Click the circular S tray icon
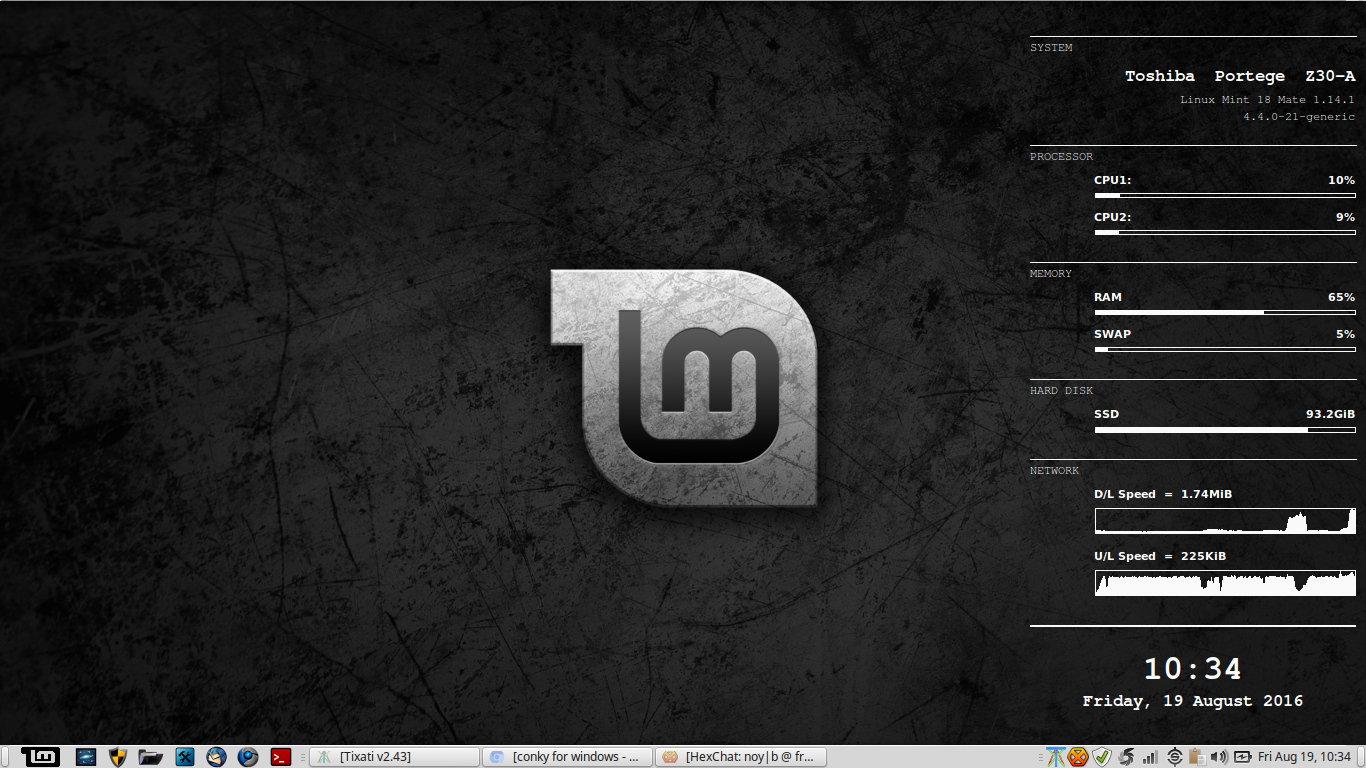The width and height of the screenshot is (1366, 768). (x=1174, y=757)
